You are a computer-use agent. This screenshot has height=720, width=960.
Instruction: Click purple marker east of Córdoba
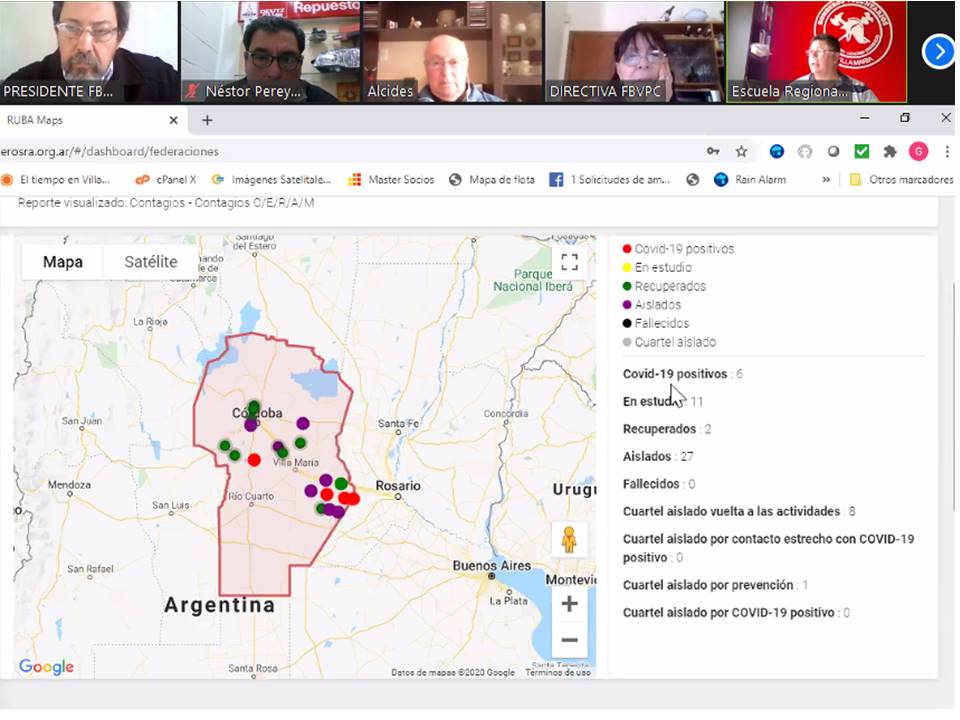coord(303,423)
